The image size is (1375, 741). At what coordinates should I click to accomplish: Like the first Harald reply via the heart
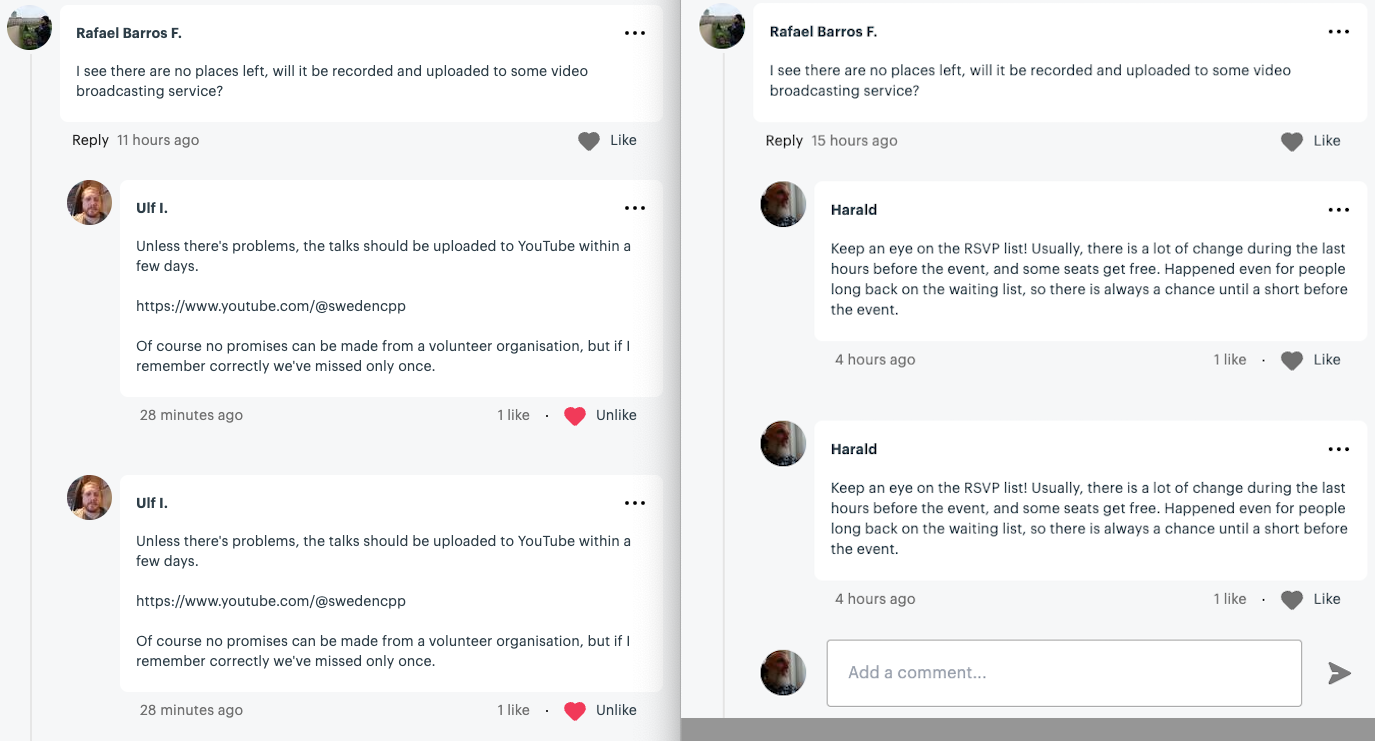coord(1292,360)
